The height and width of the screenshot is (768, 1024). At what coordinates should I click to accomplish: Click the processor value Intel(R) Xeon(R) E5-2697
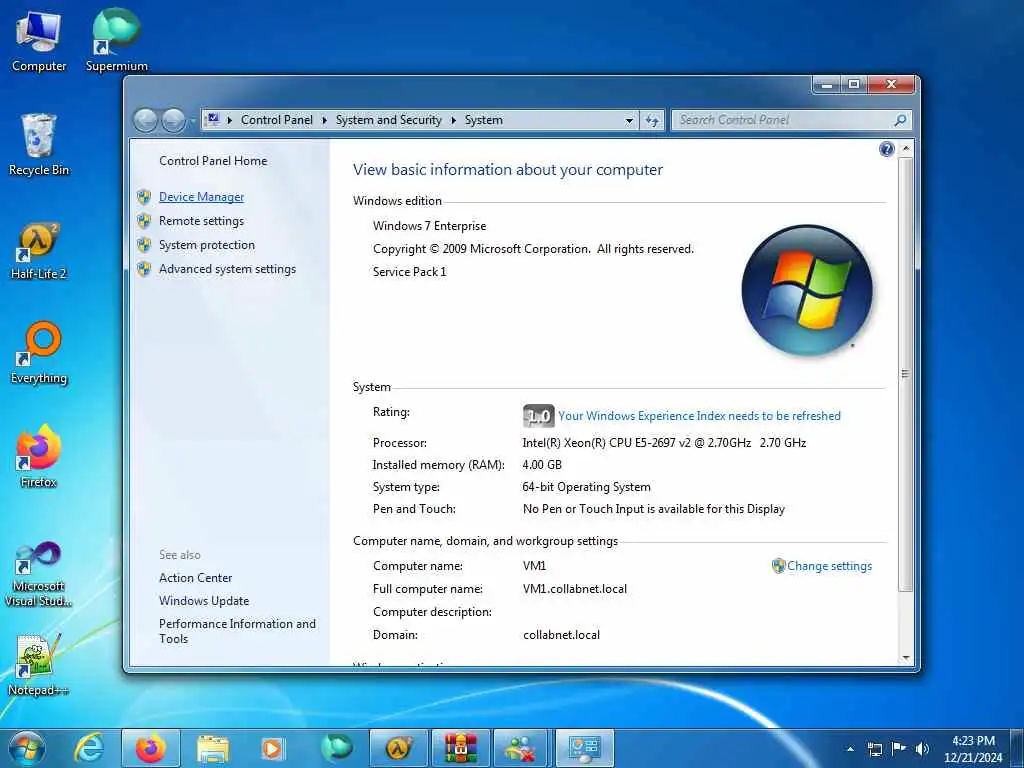(x=664, y=443)
